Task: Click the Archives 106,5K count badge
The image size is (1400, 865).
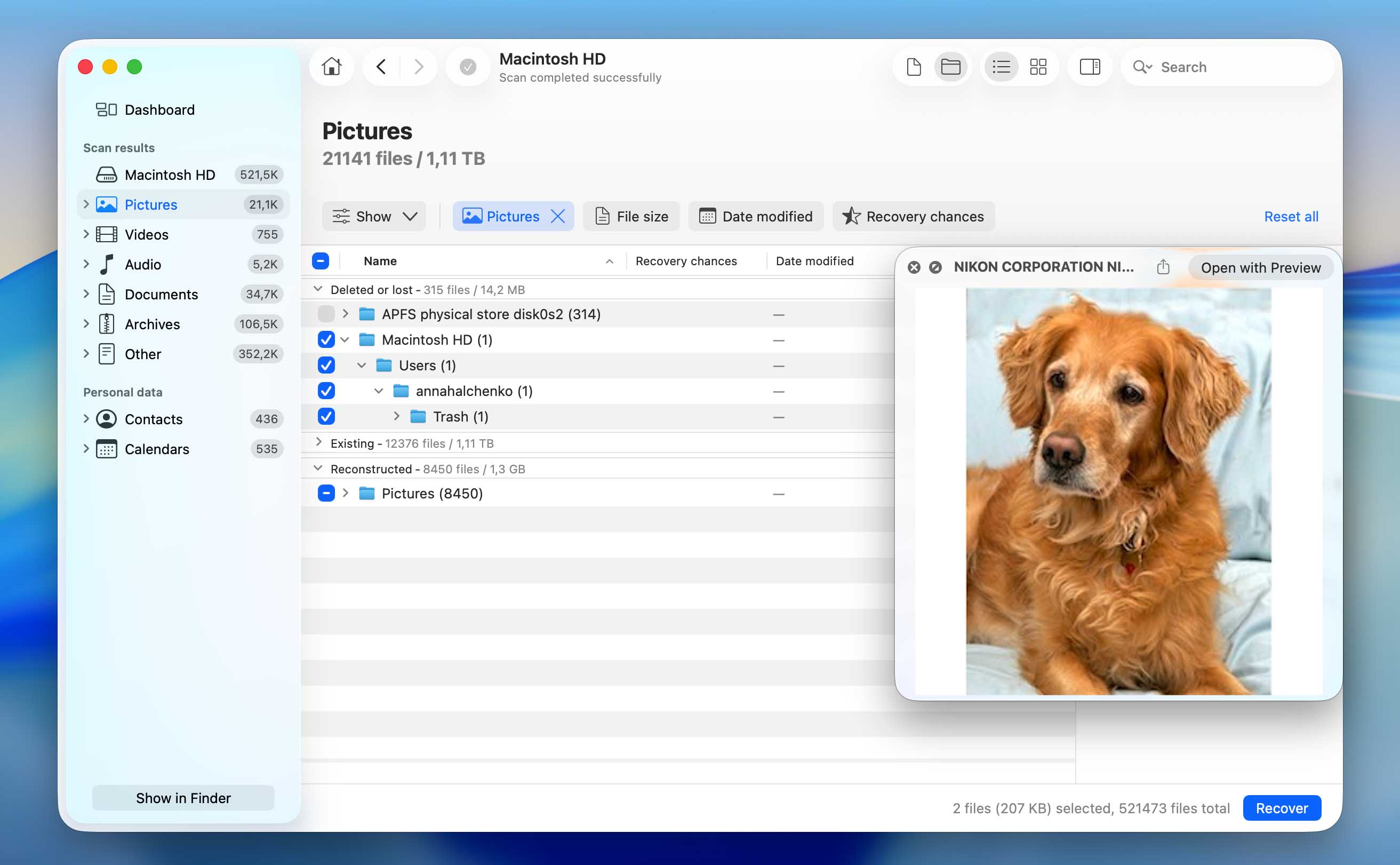Action: point(258,324)
